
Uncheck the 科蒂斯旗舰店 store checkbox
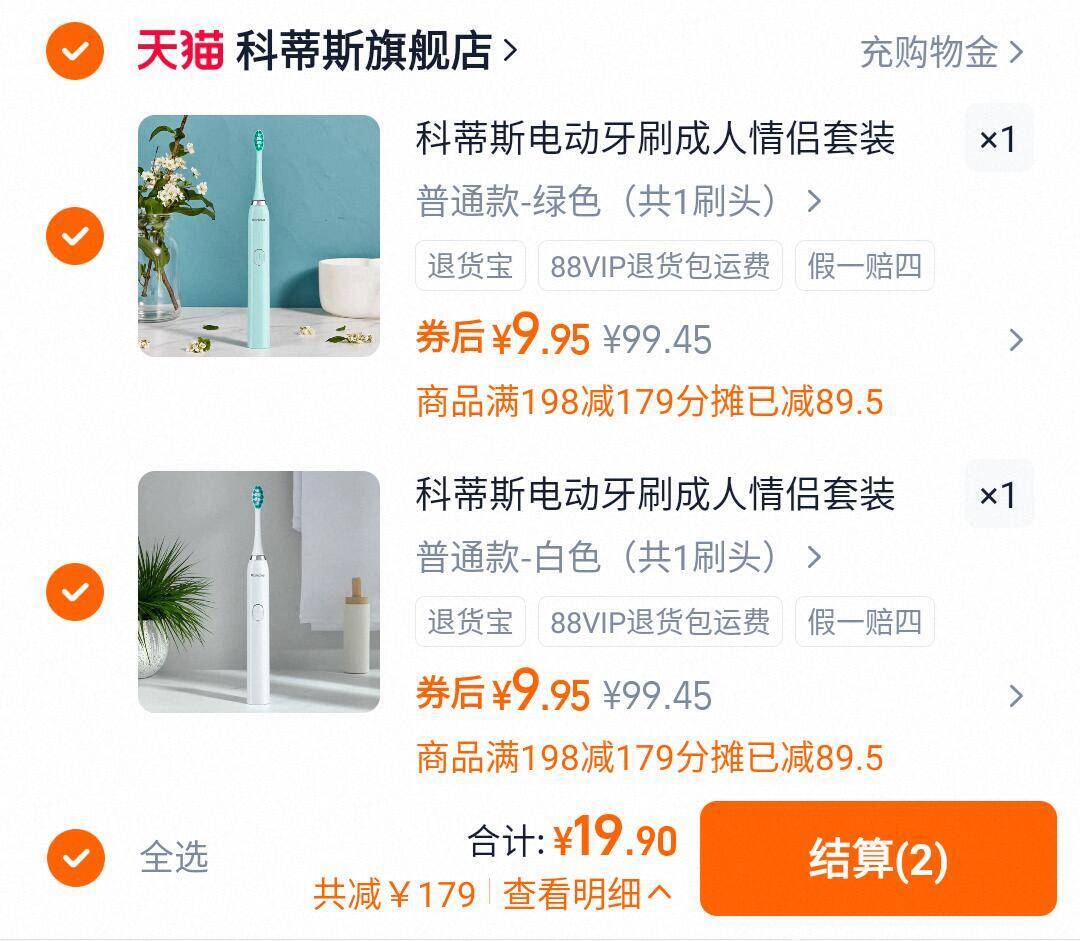(x=75, y=51)
